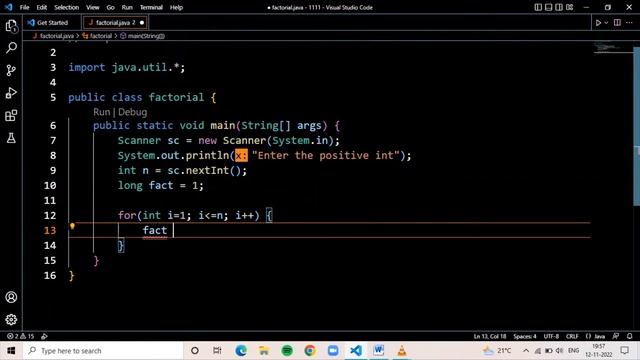Open the File menu
Viewport: 640px width, 360px height.
pyautogui.click(x=24, y=7)
